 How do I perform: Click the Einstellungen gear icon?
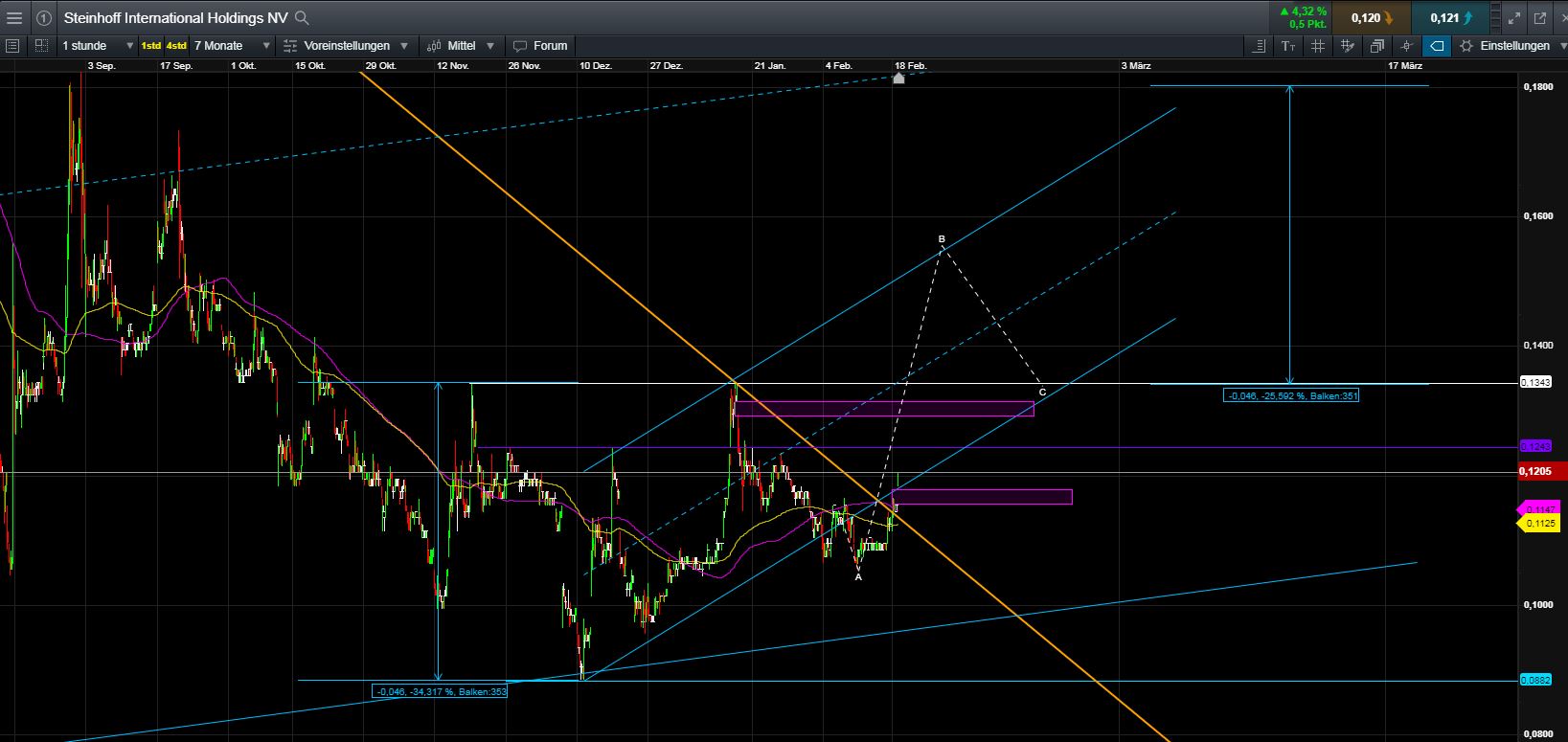(1466, 45)
